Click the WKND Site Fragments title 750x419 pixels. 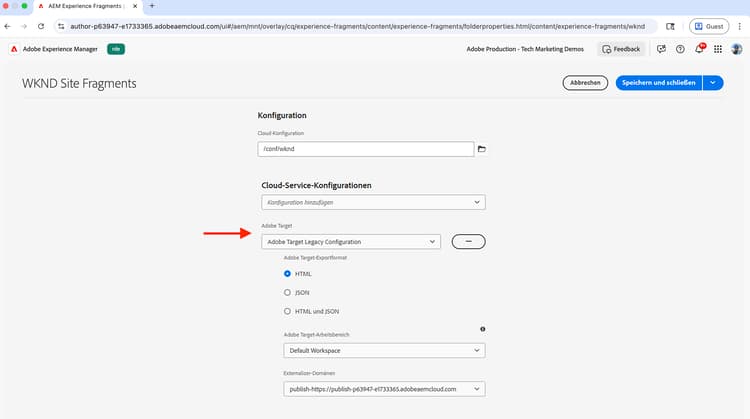click(79, 83)
